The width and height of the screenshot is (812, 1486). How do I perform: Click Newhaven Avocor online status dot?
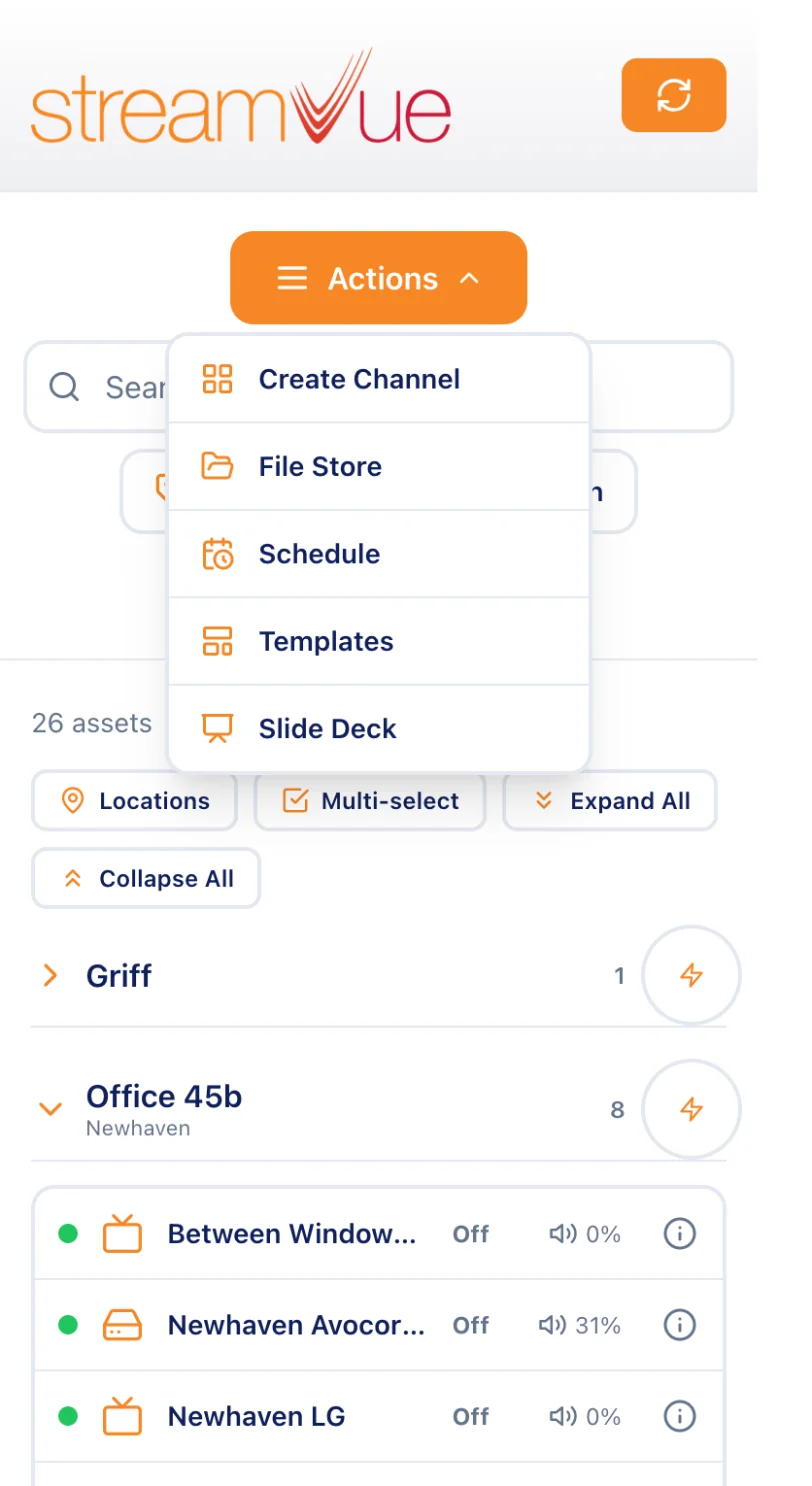point(68,1325)
